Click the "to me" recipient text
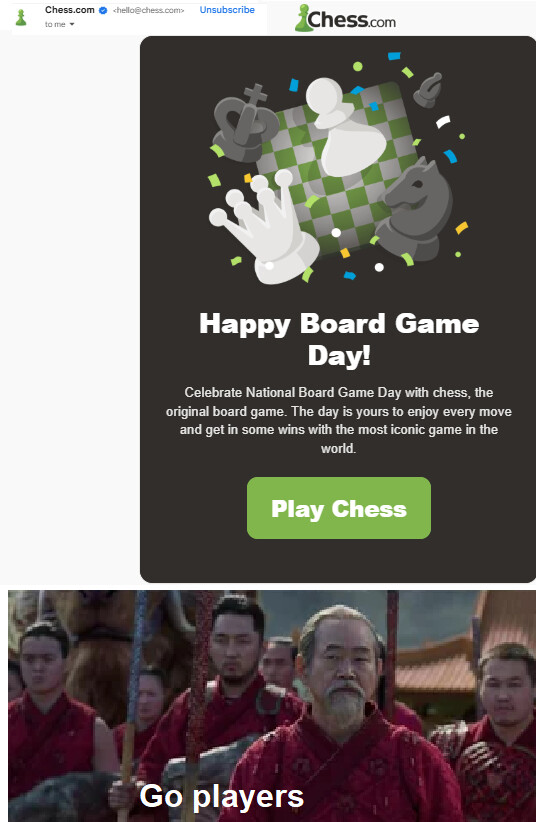Screen dimensions: 536x822 tap(55, 24)
